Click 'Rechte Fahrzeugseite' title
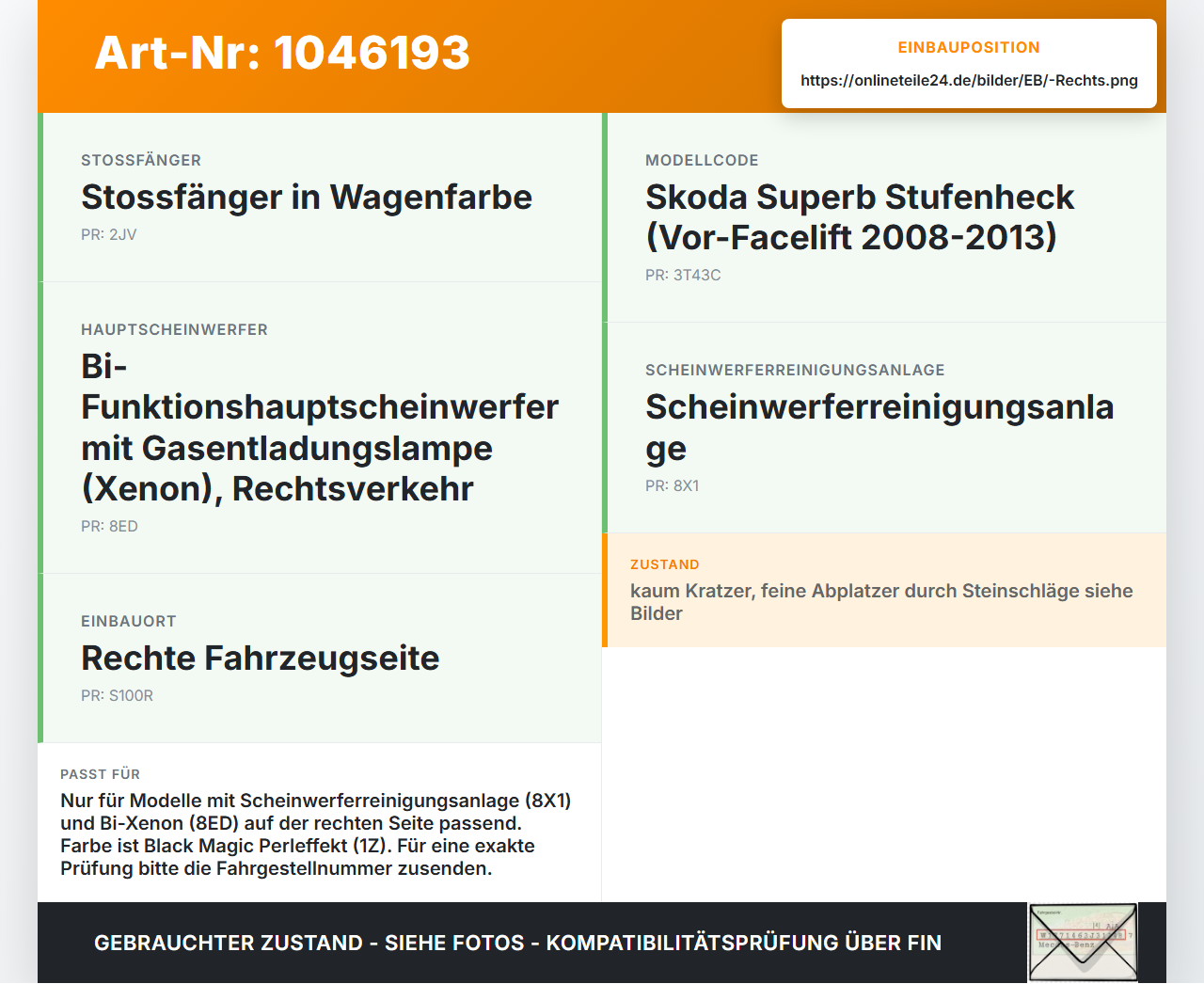This screenshot has height=984, width=1204. tap(261, 659)
